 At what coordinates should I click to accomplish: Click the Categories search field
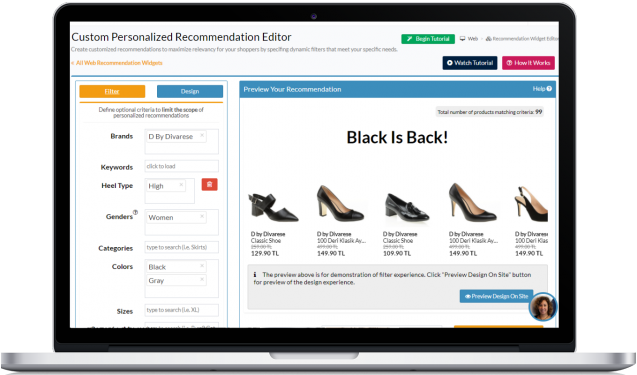coord(182,247)
